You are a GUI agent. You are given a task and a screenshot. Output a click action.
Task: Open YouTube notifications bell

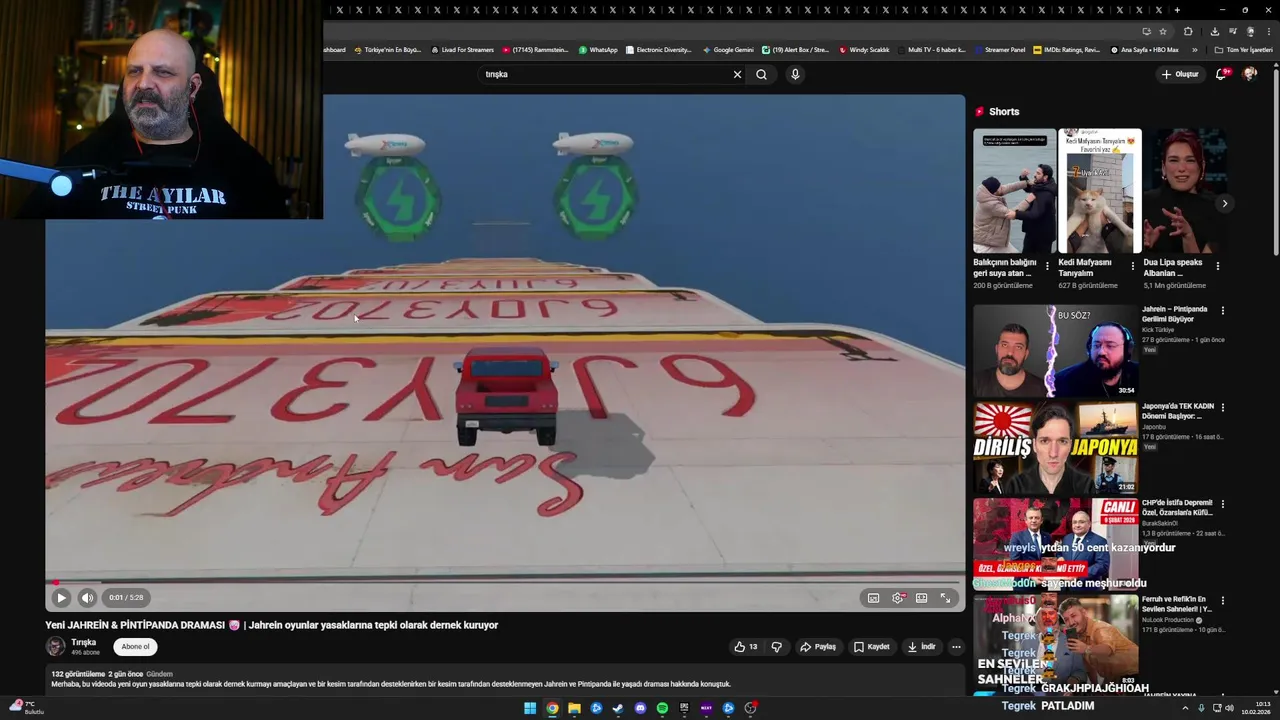point(1221,74)
